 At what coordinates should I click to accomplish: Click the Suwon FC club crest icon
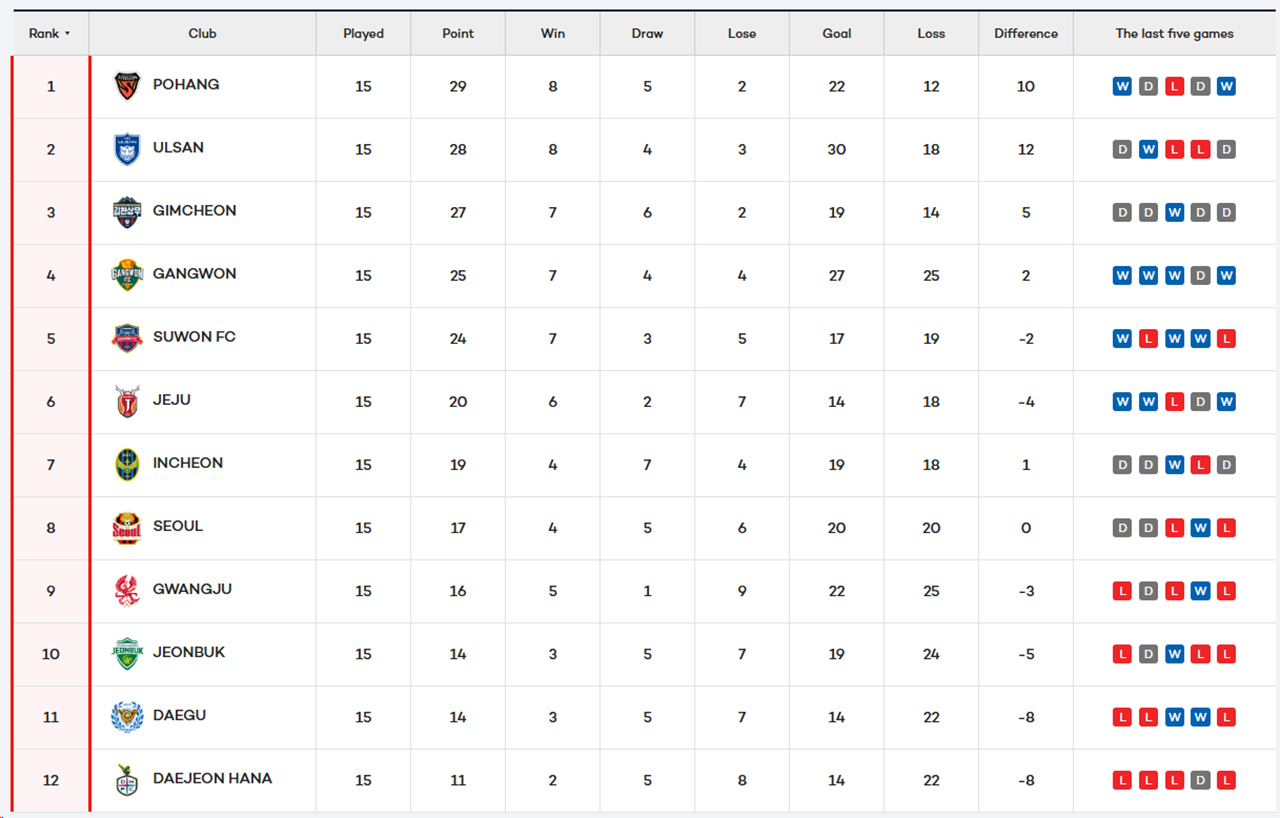[x=127, y=338]
